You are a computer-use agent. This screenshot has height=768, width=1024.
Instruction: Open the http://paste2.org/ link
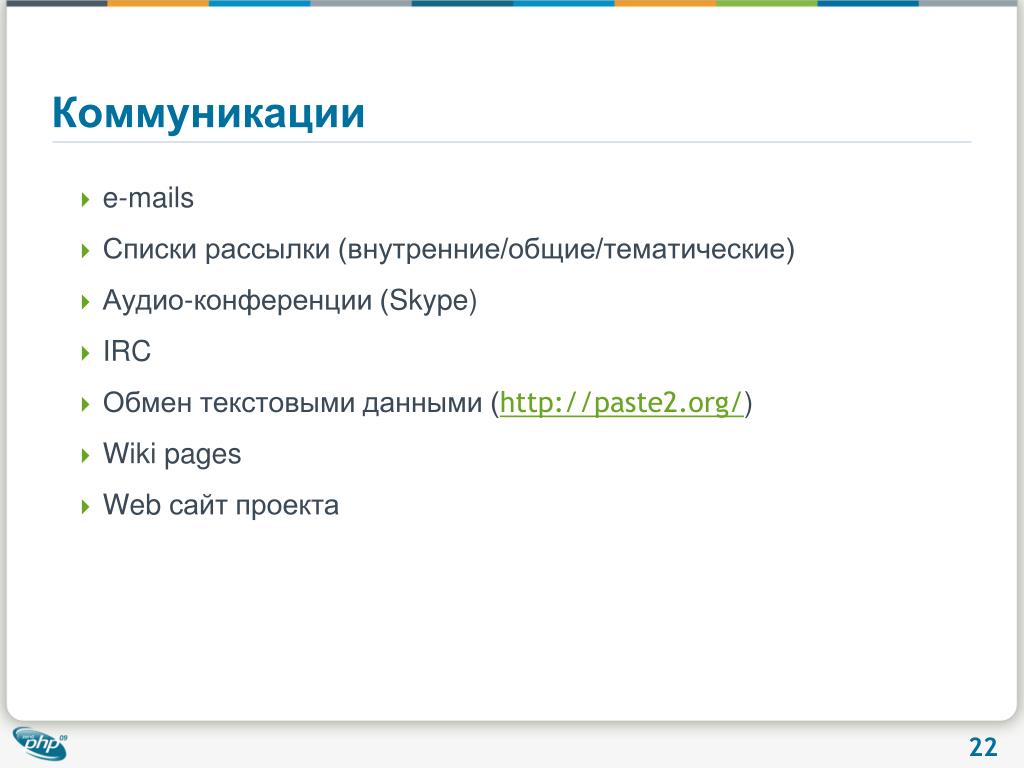[x=621, y=403]
